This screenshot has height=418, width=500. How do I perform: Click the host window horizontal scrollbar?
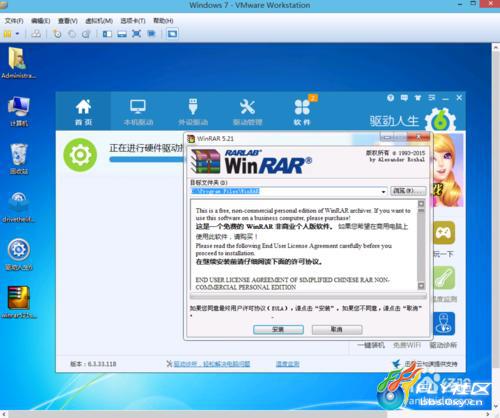pos(247,414)
